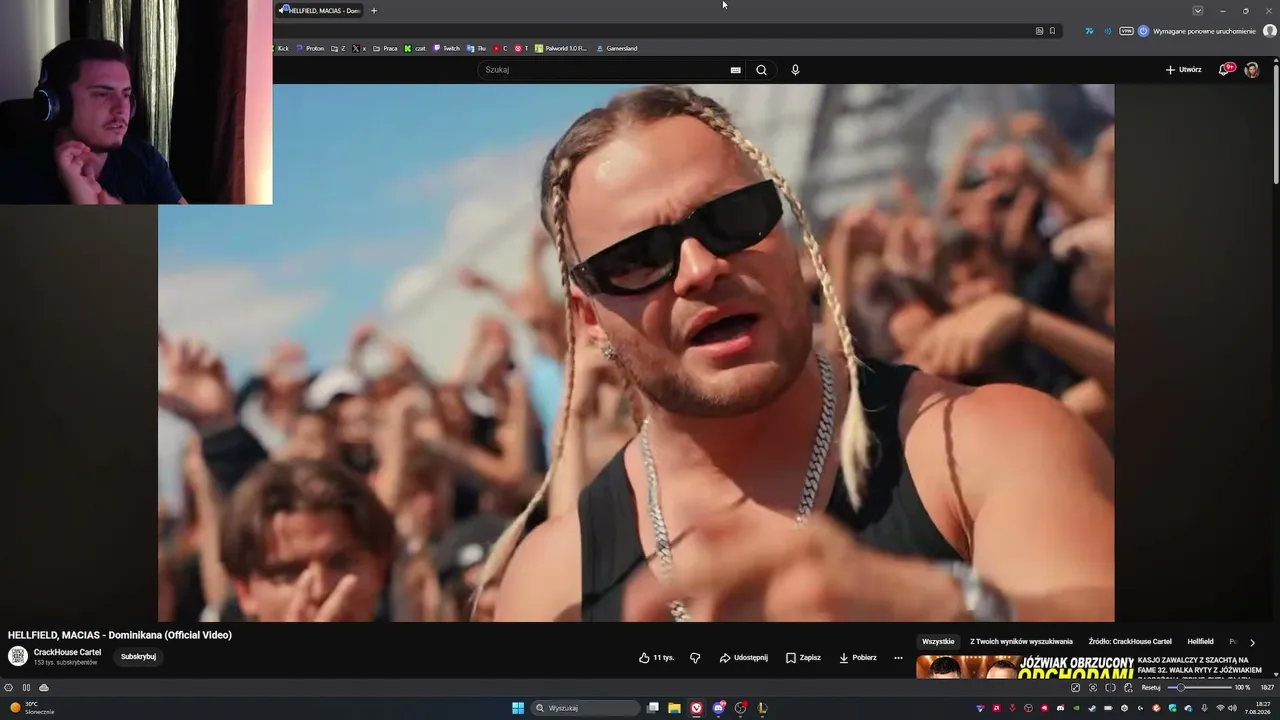
Task: Open the Jóźwiak recommended video thumbnail
Action: click(1025, 667)
